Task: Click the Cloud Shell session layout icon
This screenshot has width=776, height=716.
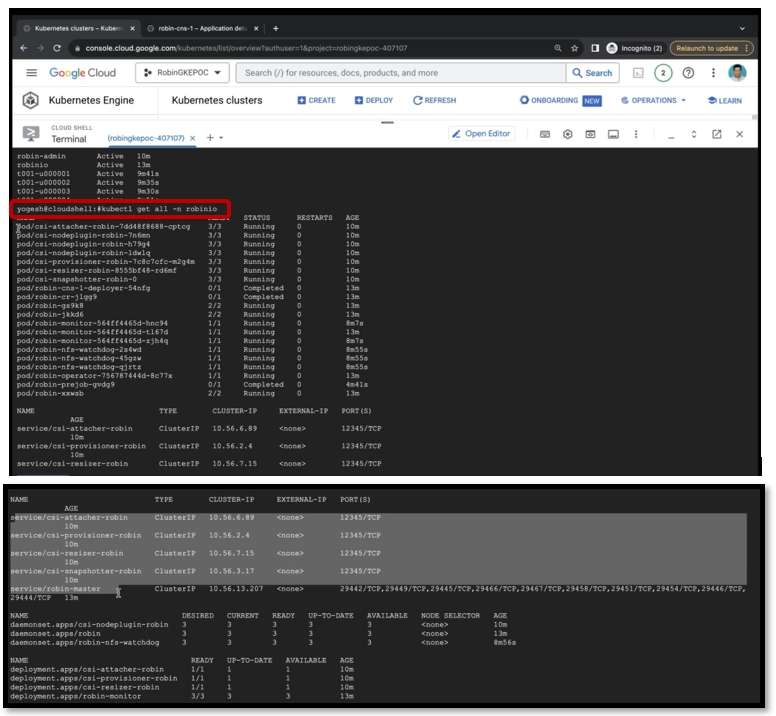Action: [613, 134]
